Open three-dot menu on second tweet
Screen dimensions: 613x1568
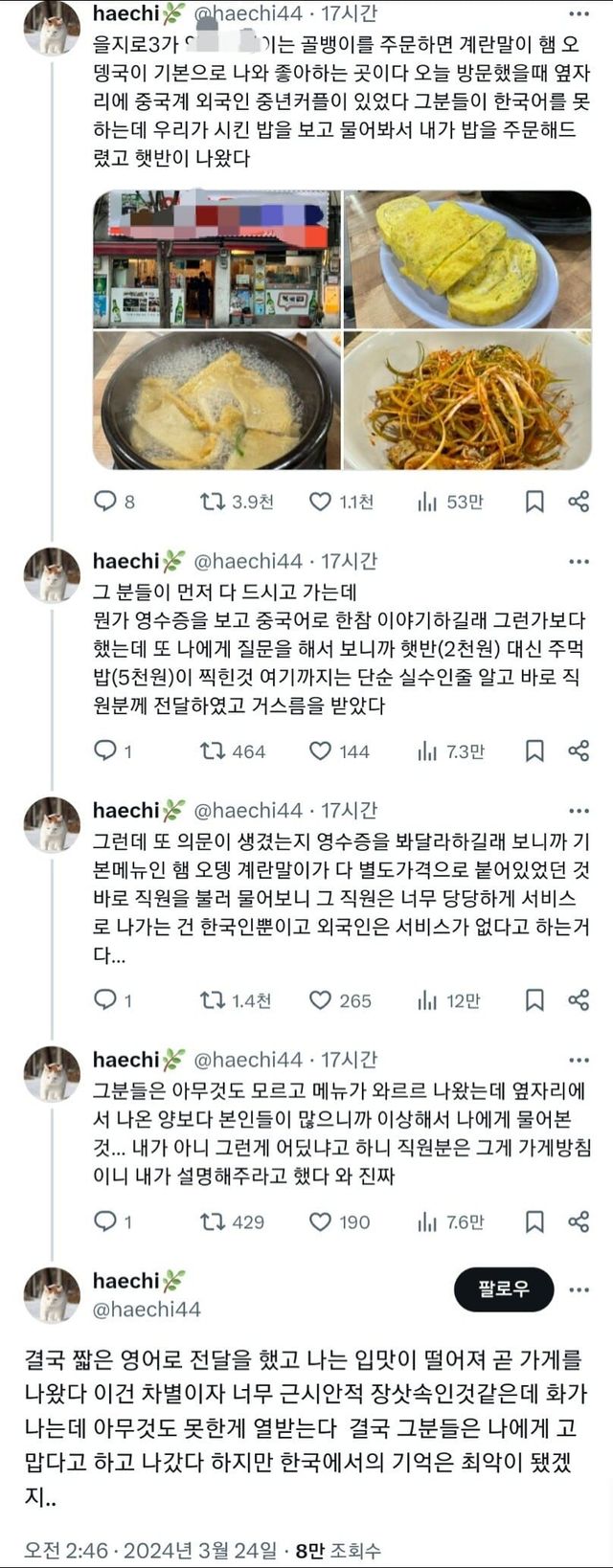[579, 562]
